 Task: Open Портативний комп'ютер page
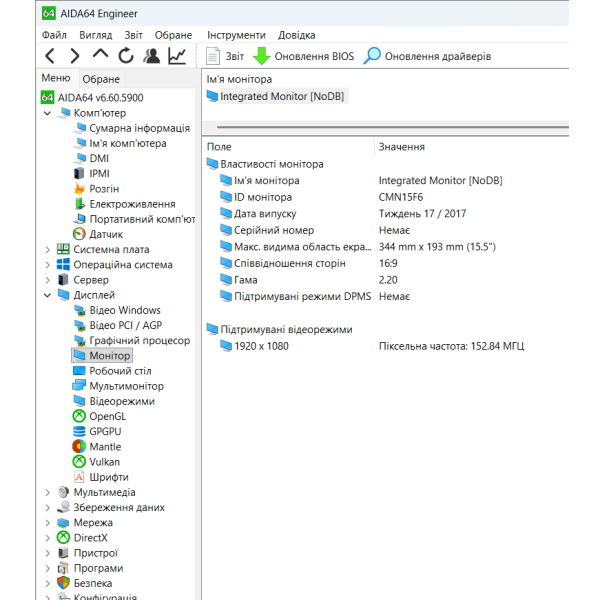(x=134, y=219)
